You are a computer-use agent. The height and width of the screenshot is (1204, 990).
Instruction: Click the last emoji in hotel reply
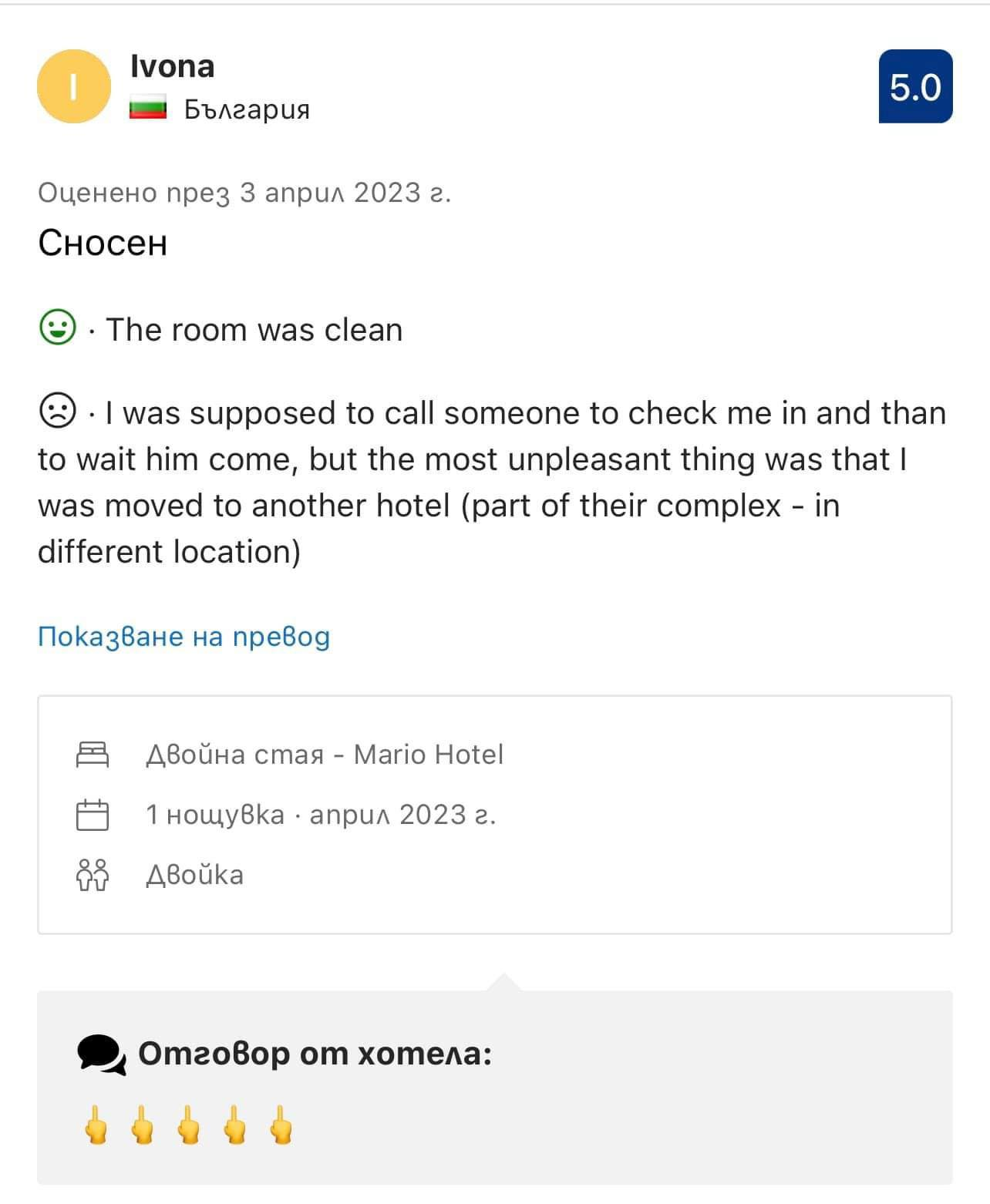pos(281,1125)
